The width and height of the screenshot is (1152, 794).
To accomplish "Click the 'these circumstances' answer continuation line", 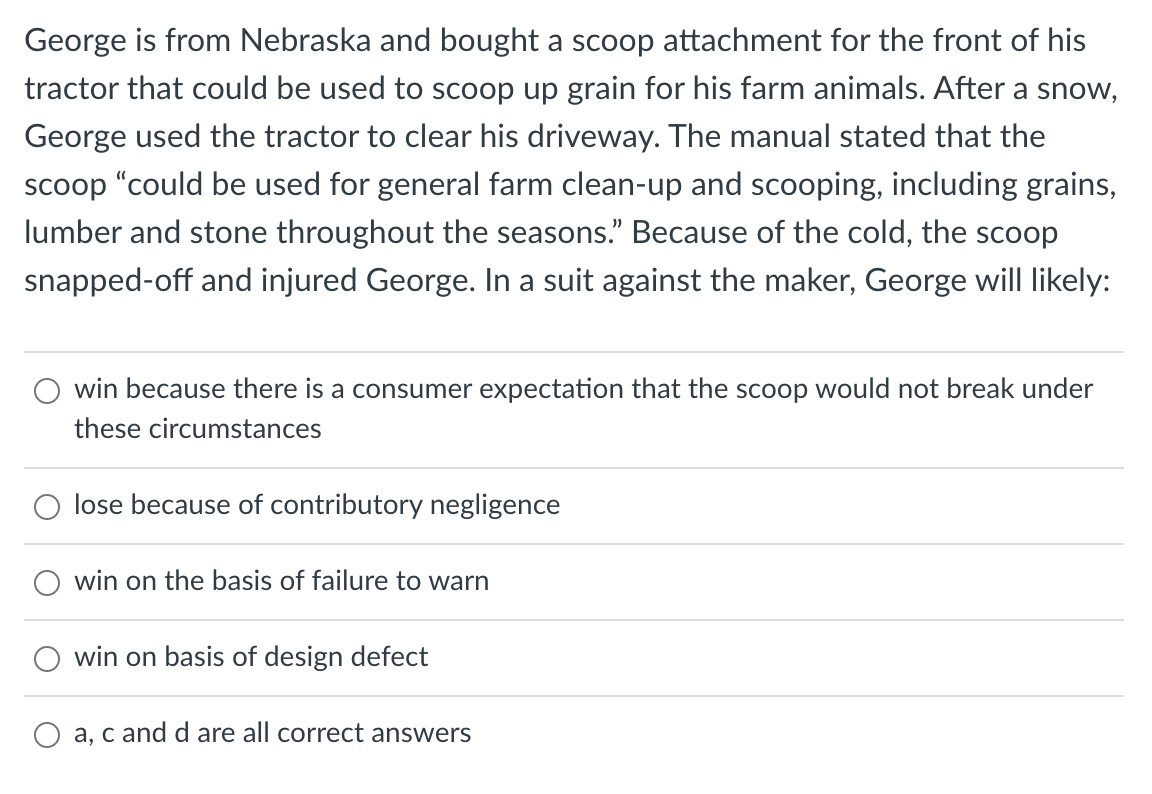I will pyautogui.click(x=198, y=429).
